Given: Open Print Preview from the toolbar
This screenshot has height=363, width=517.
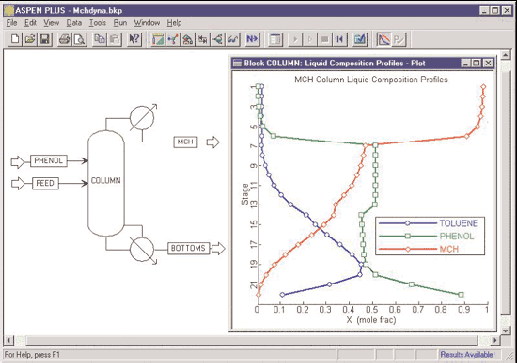Looking at the screenshot, I should 79,39.
